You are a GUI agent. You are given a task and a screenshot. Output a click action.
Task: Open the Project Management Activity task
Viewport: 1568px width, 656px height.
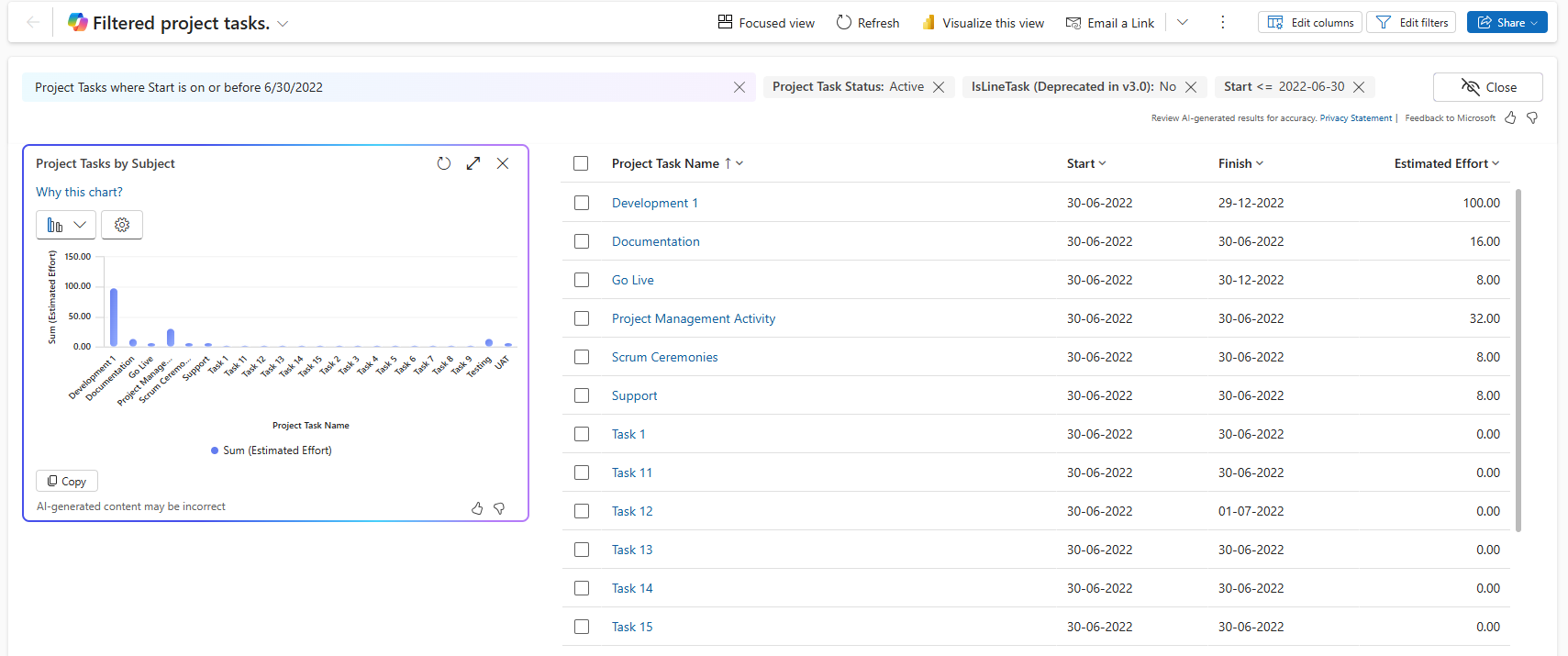point(694,318)
